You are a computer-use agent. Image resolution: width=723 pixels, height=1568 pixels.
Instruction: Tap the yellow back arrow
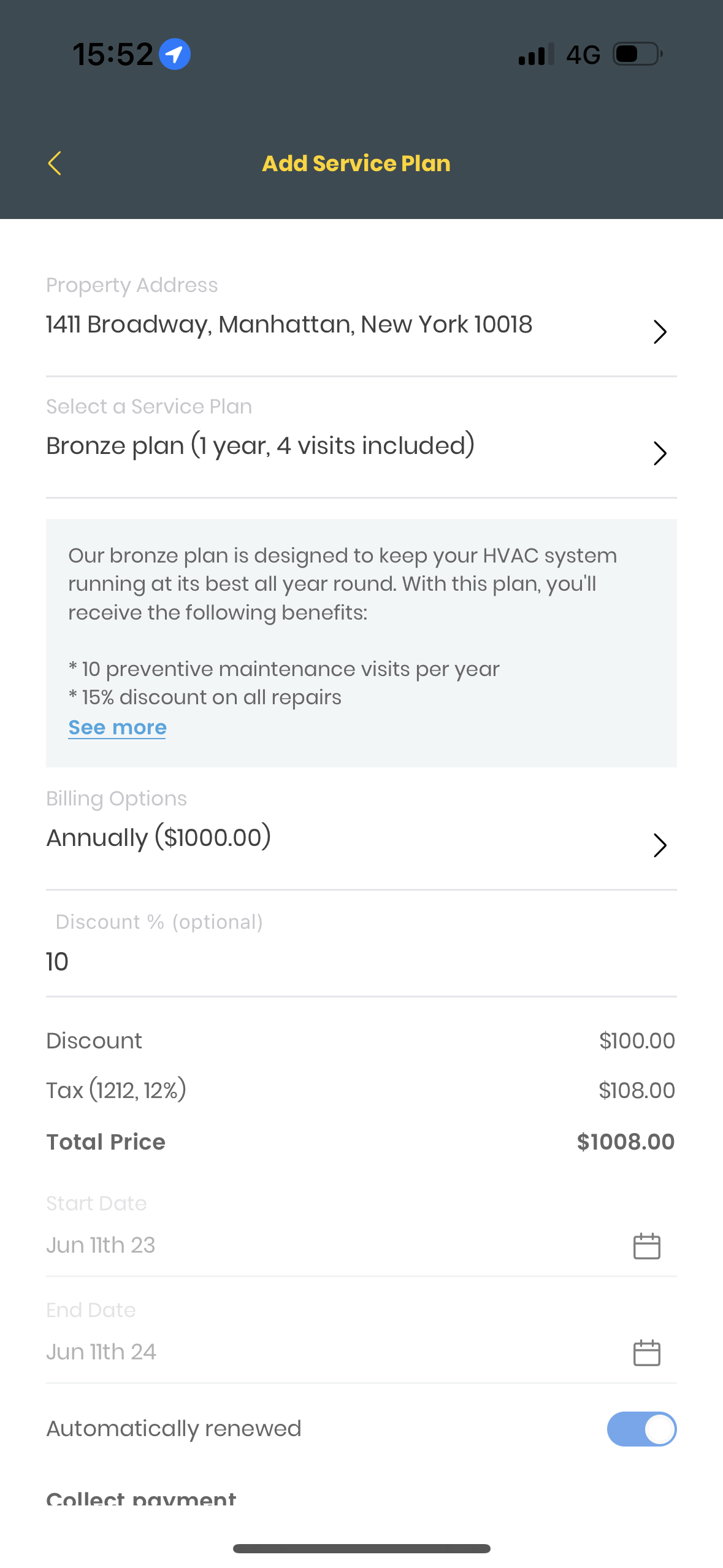55,163
